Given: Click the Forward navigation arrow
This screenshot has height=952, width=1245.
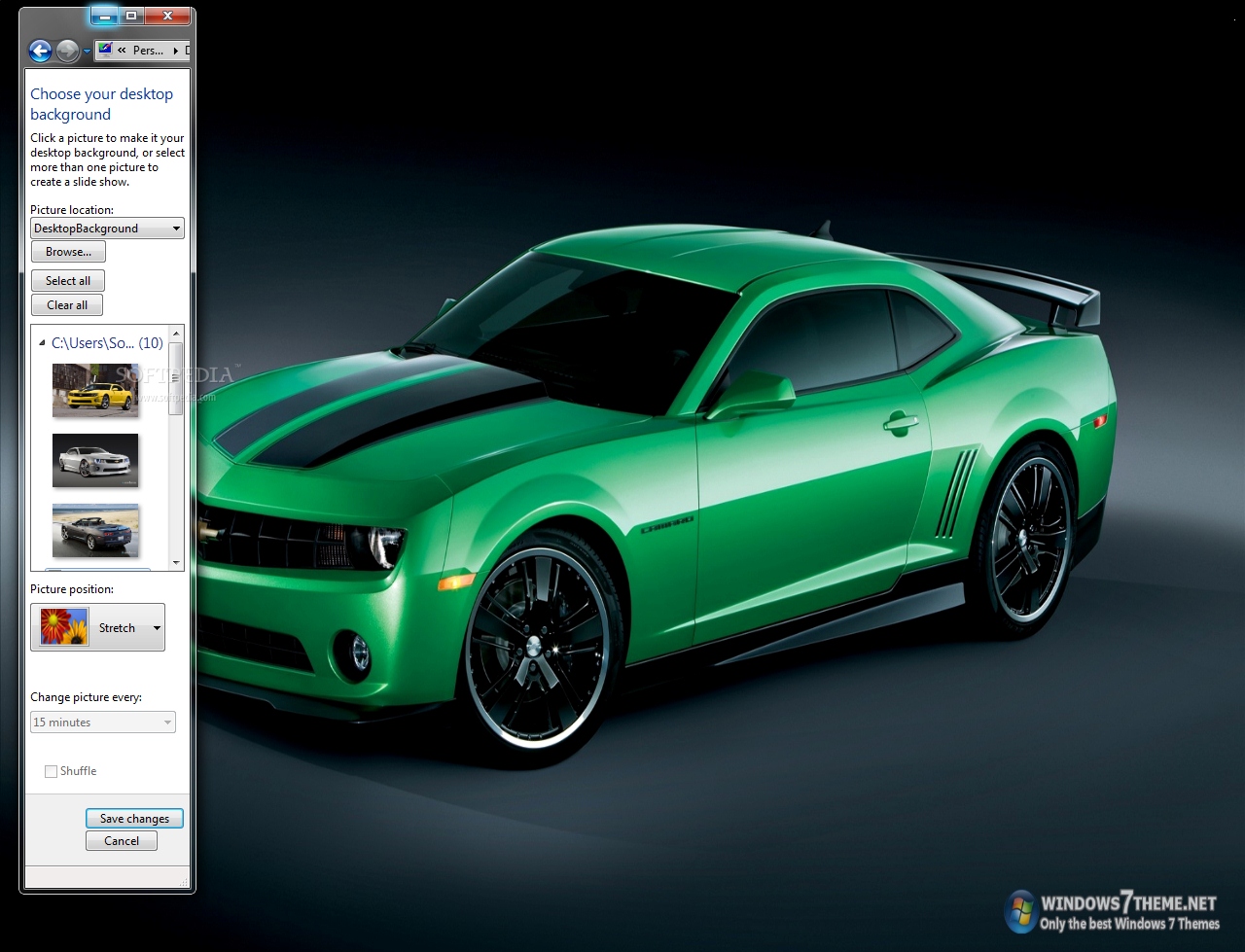Looking at the screenshot, I should [x=67, y=51].
